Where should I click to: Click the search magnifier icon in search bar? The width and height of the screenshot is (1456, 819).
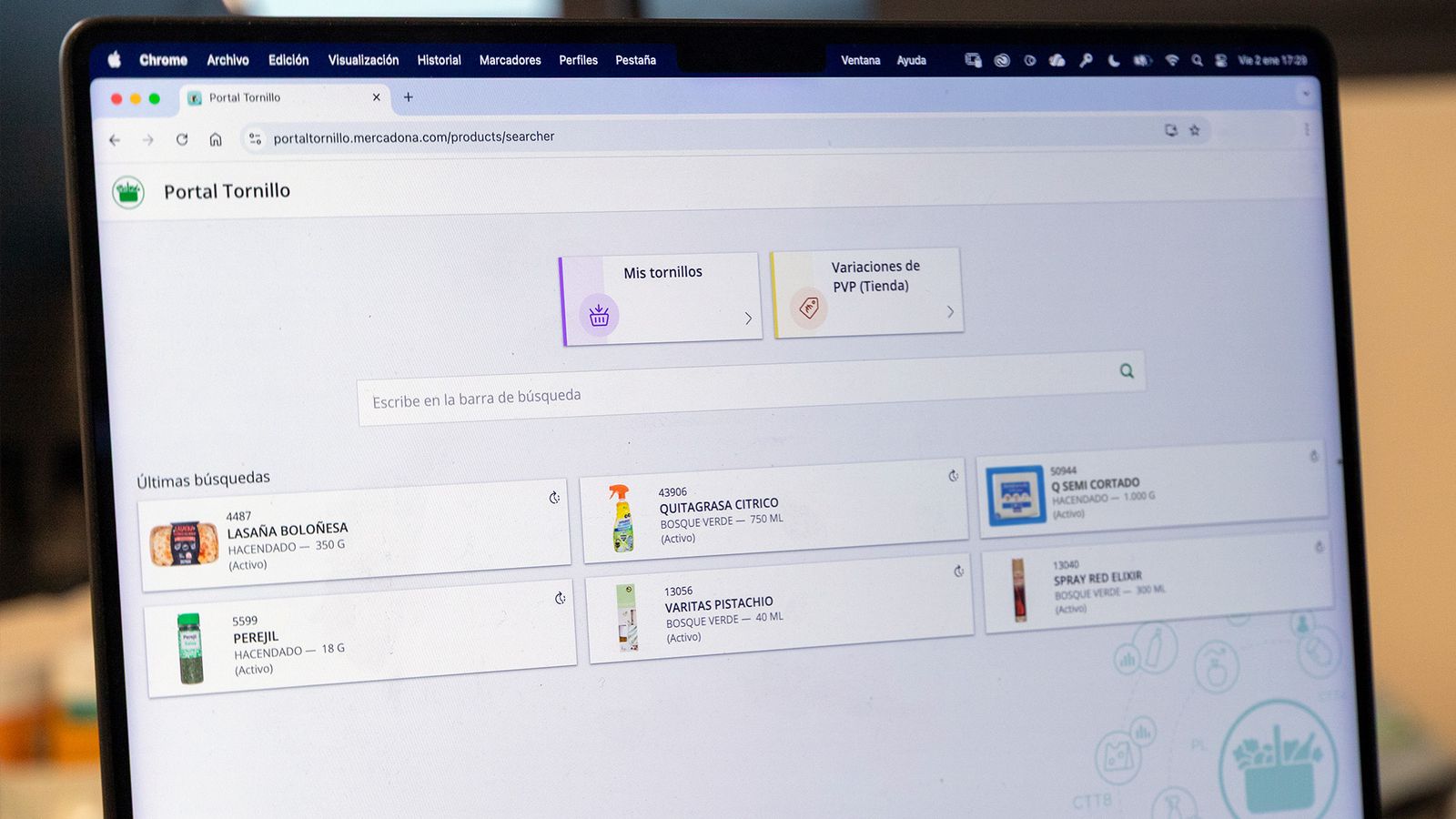[x=1127, y=371]
